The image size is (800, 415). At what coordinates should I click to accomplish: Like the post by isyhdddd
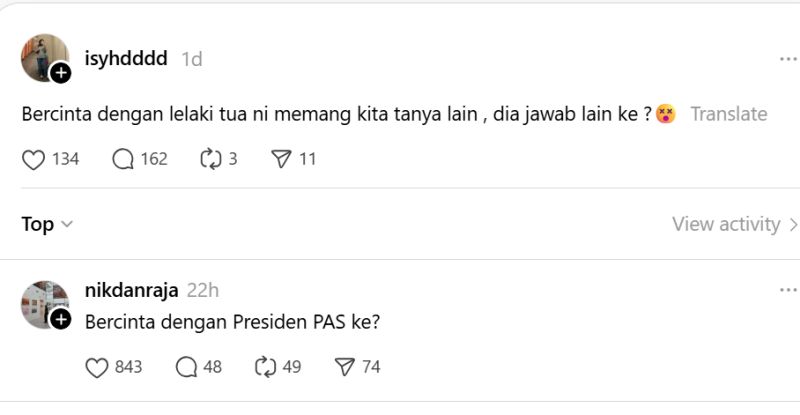pyautogui.click(x=34, y=159)
